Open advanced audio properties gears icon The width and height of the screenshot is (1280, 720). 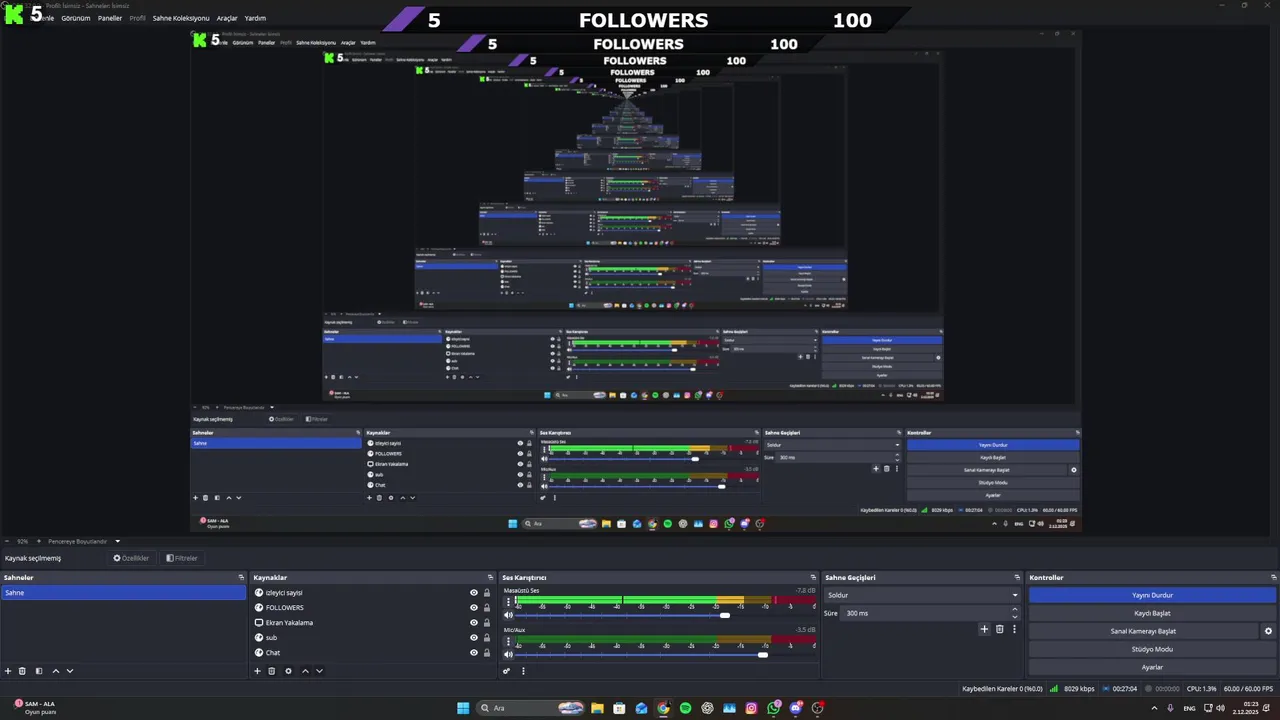[507, 671]
